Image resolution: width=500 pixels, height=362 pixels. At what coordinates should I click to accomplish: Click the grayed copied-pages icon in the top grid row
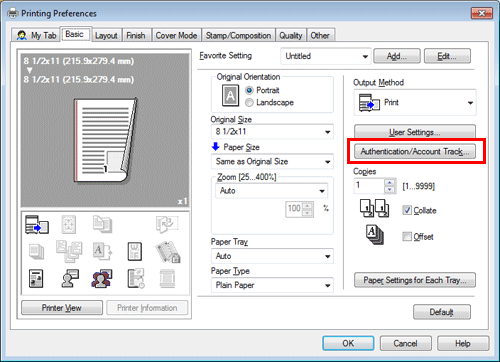point(102,224)
